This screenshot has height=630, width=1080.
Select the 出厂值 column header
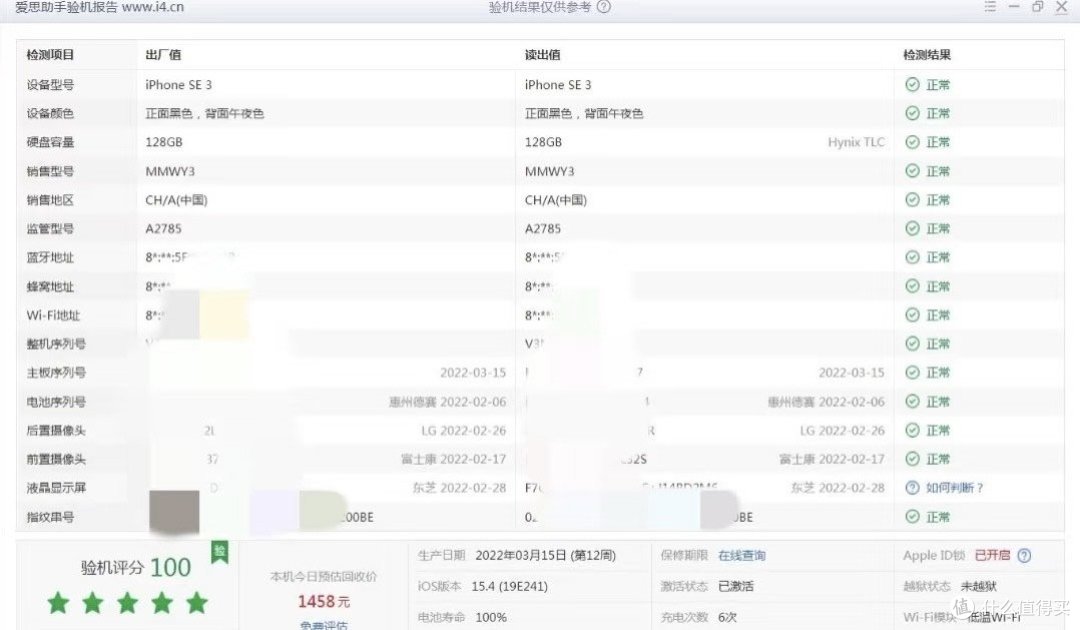[x=163, y=55]
